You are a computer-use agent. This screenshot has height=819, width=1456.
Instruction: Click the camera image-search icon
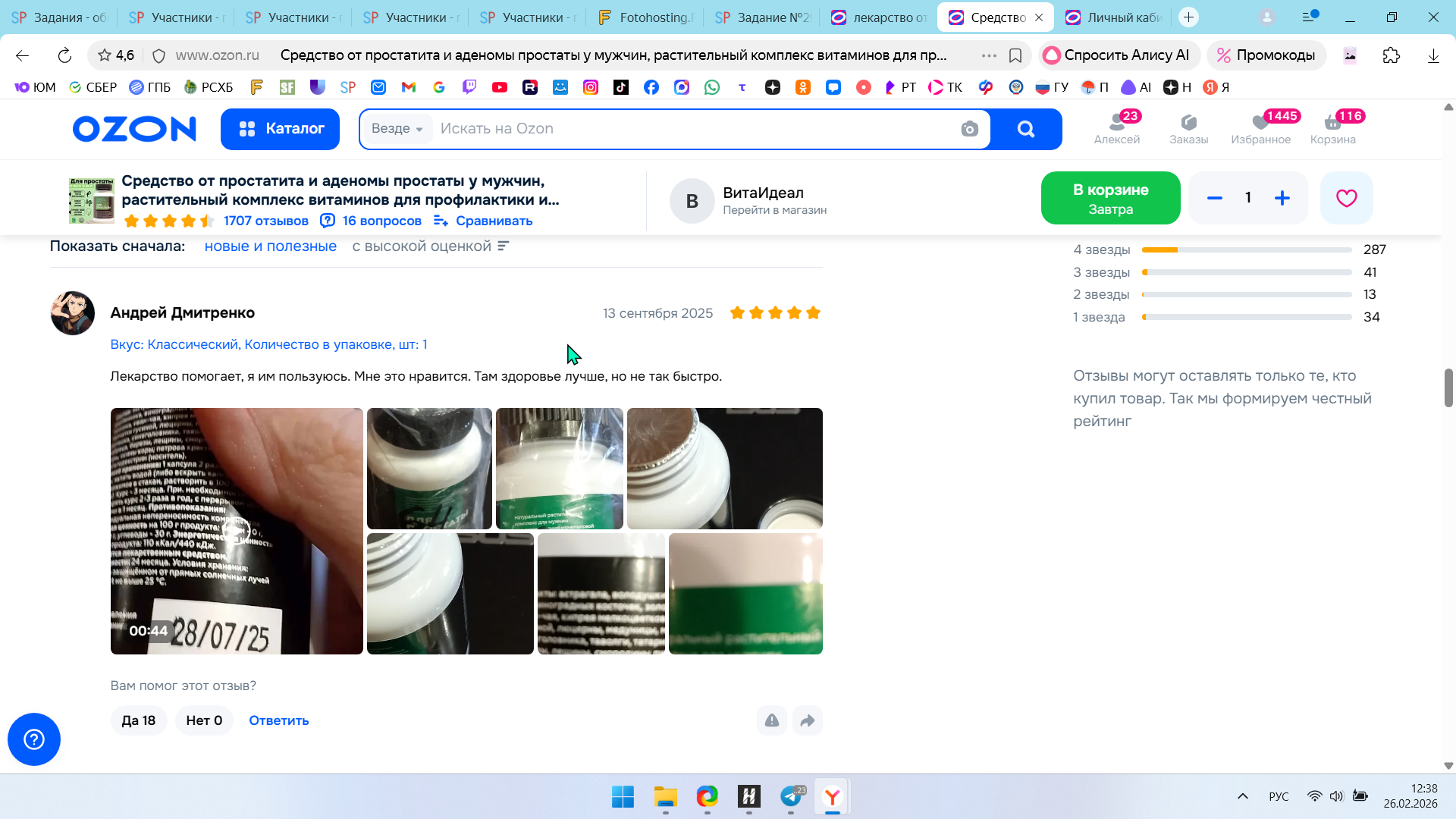coord(969,129)
